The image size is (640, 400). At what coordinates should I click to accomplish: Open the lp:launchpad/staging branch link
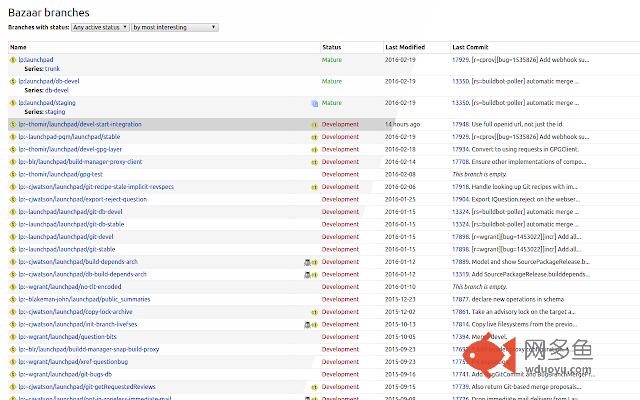(47, 102)
